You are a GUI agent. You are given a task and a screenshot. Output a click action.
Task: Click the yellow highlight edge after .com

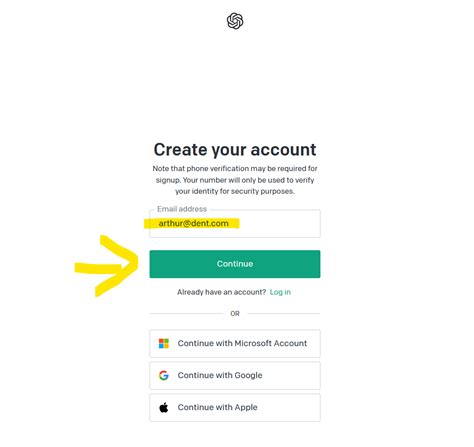click(235, 223)
